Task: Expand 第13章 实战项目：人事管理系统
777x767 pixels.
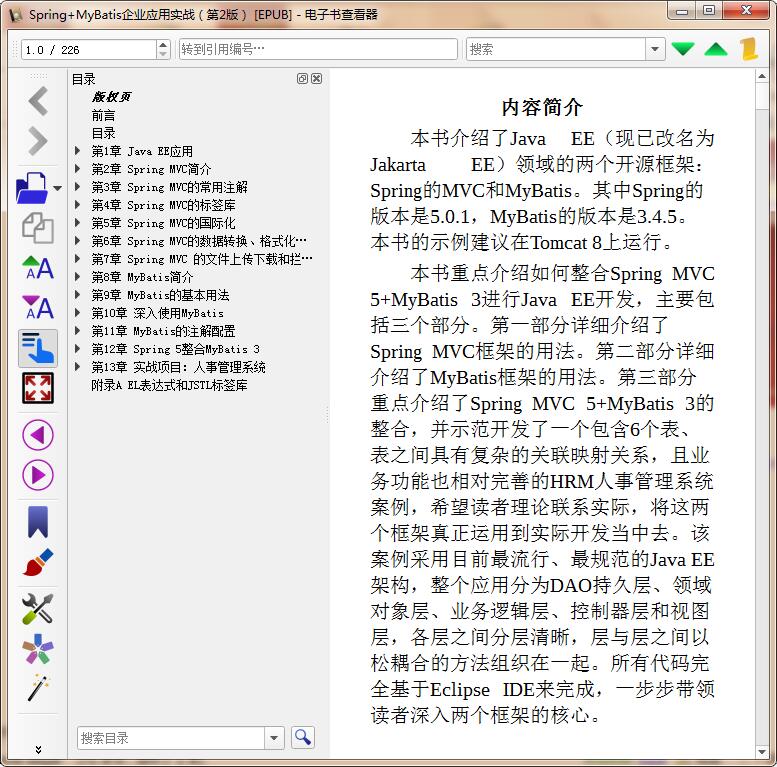Action: point(77,367)
